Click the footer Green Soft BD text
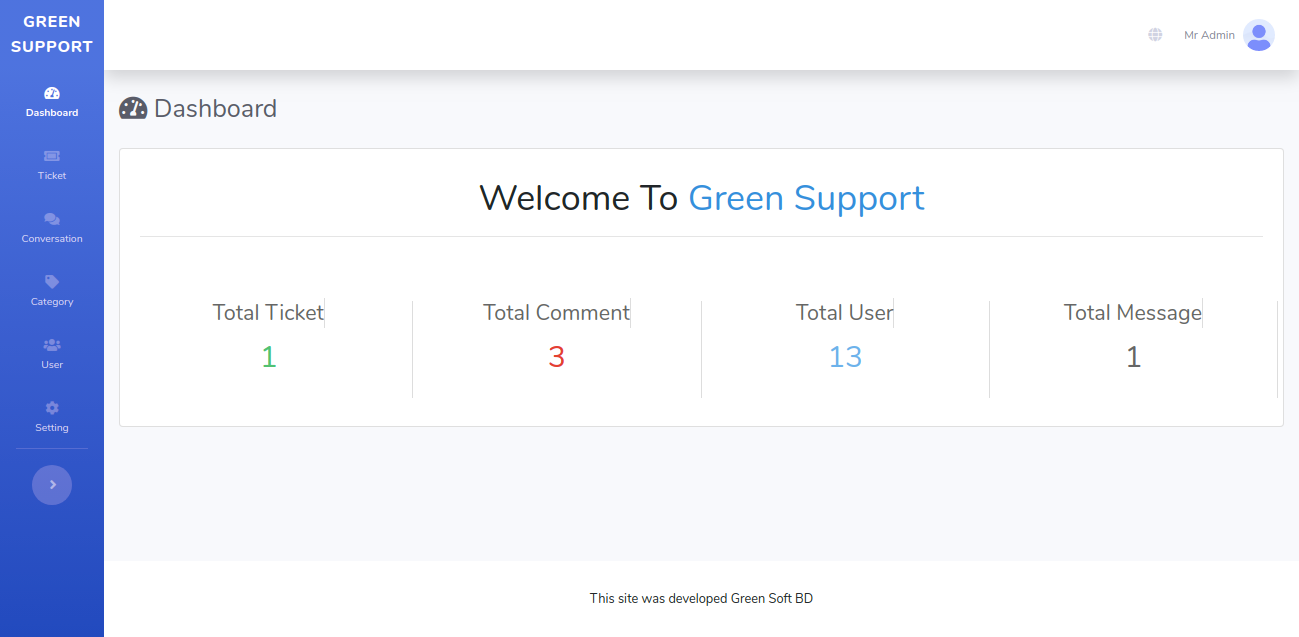The image size is (1299, 637). (771, 599)
